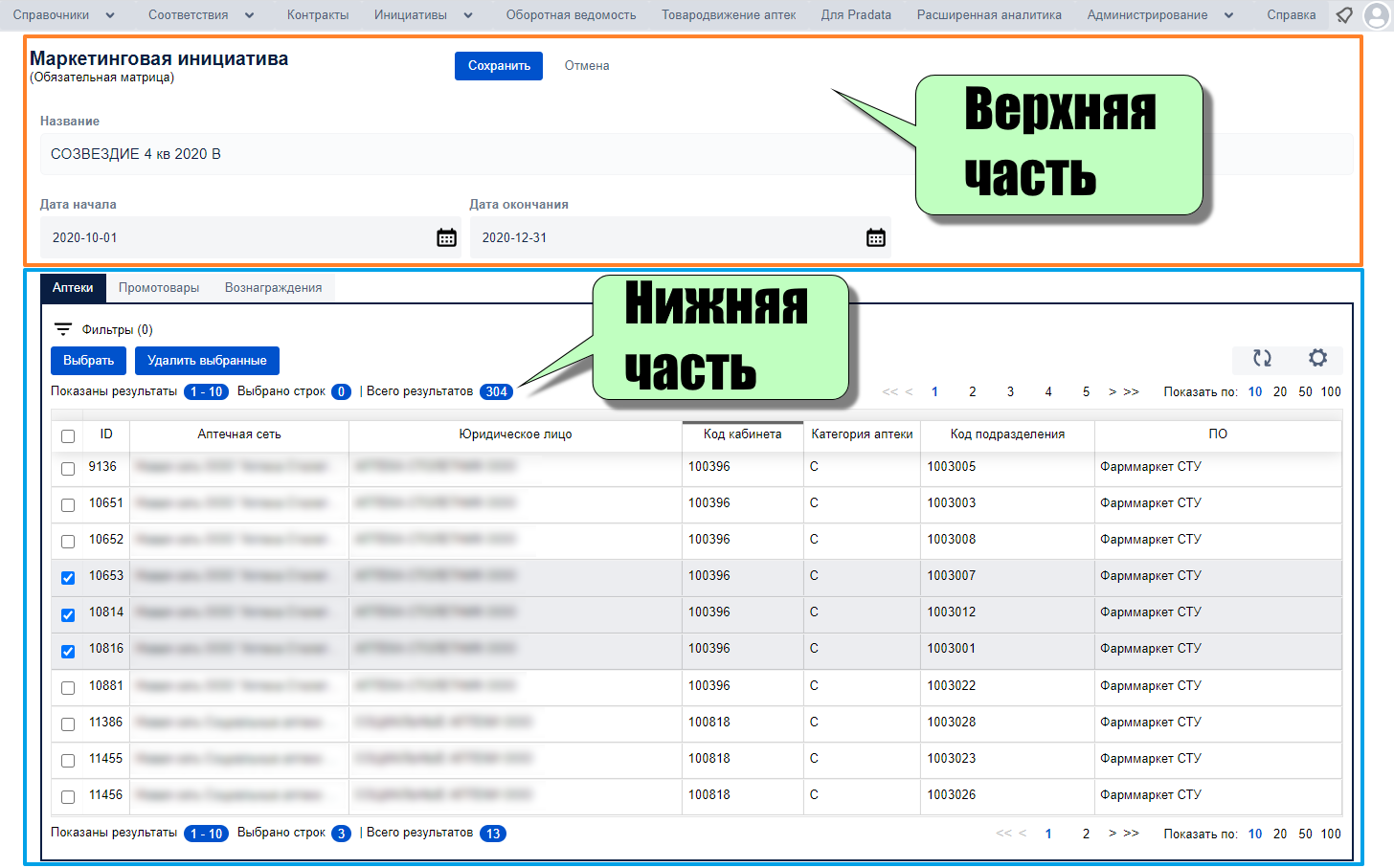This screenshot has height=868, width=1394.
Task: Click cell with code 1003005
Action: 1007,467
